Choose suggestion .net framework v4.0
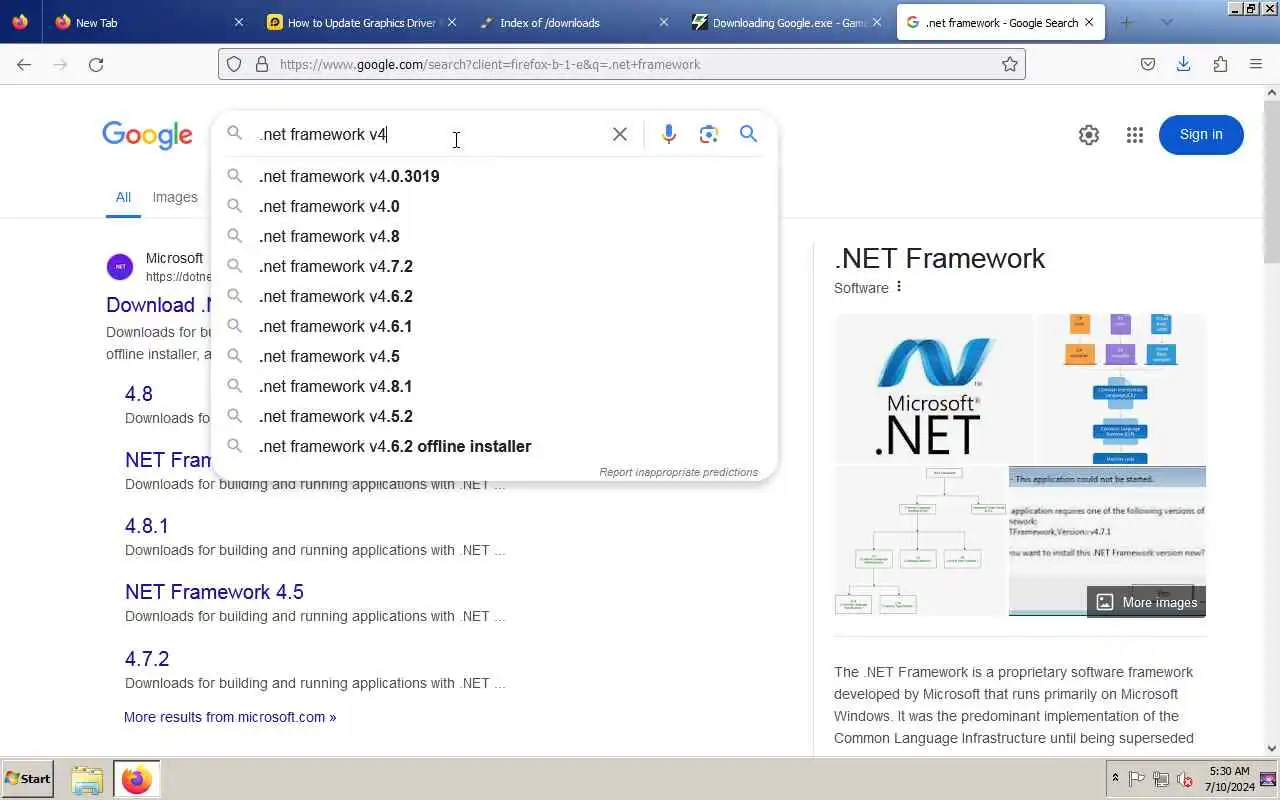 pyautogui.click(x=494, y=206)
